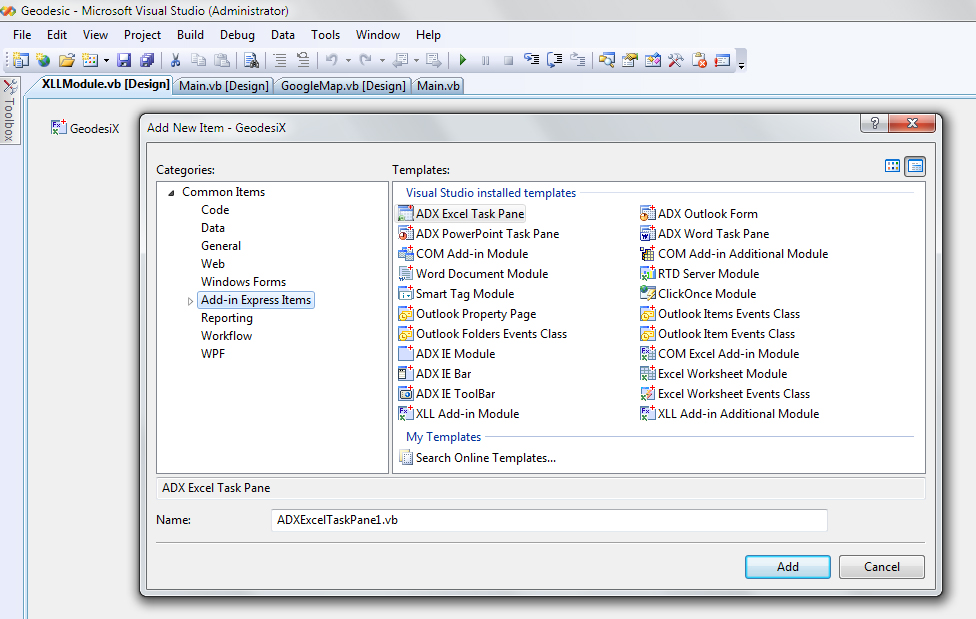Open the Debug menu
The height and width of the screenshot is (619, 976).
click(237, 35)
